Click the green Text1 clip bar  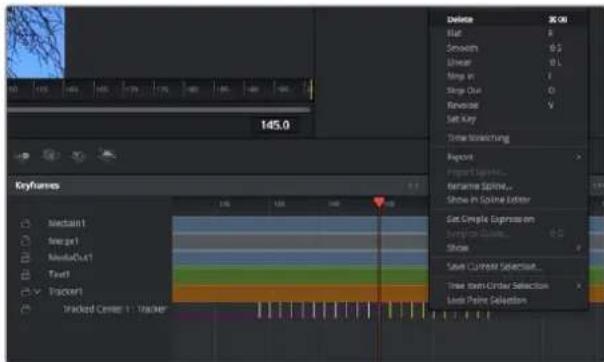(300, 275)
